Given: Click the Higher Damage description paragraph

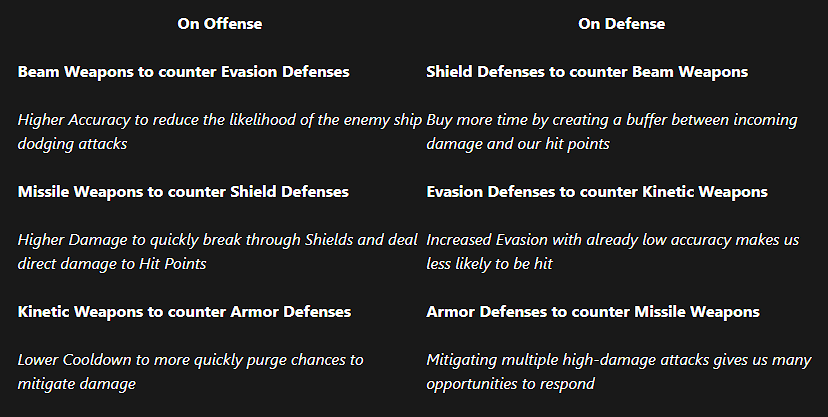Looking at the screenshot, I should point(217,240).
